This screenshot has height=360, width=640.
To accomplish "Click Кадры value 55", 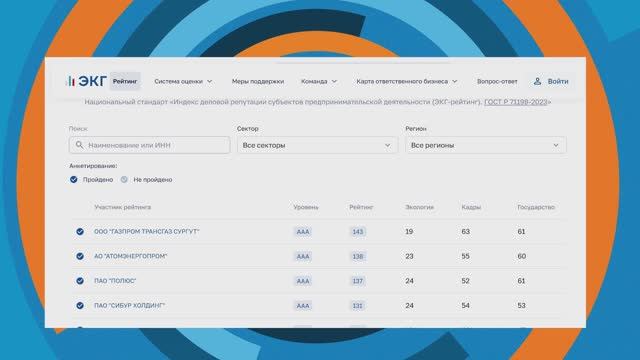I will coord(465,256).
